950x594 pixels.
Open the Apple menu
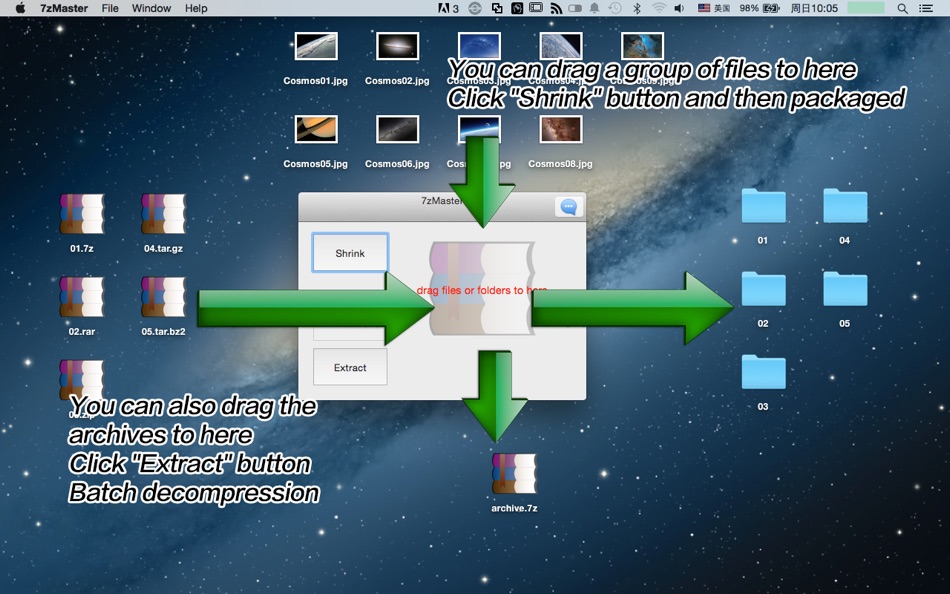(x=20, y=8)
